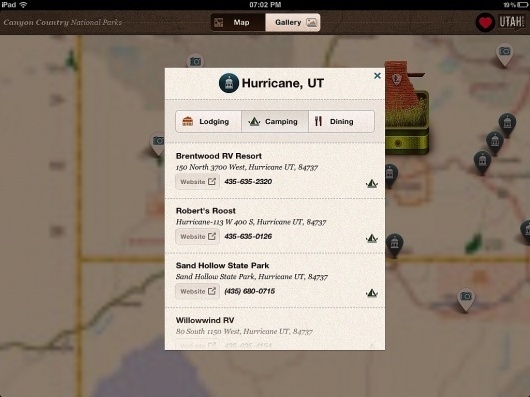530x397 pixels.
Task: Open Robert's Roost website
Action: tap(197, 237)
